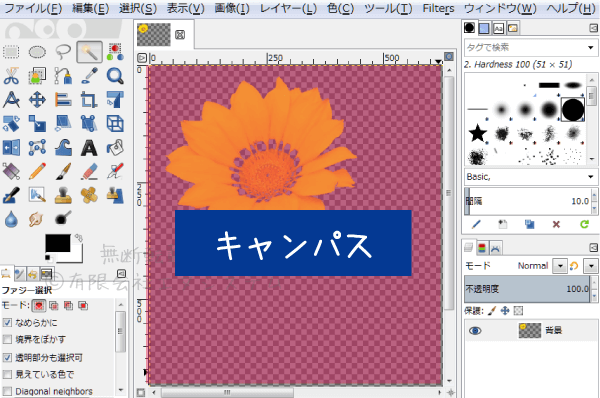Hide the 背景 layer with eye icon
Viewport: 600px width, 398px height.
[475, 330]
